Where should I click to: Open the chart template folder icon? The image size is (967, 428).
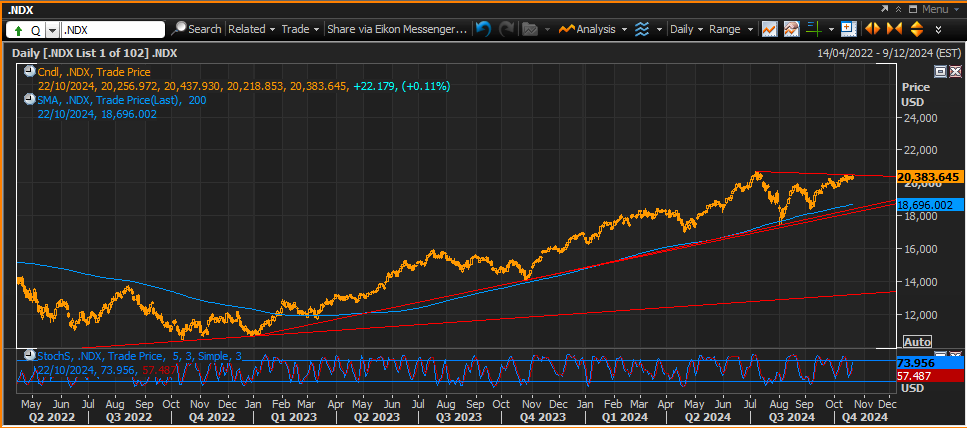click(529, 29)
